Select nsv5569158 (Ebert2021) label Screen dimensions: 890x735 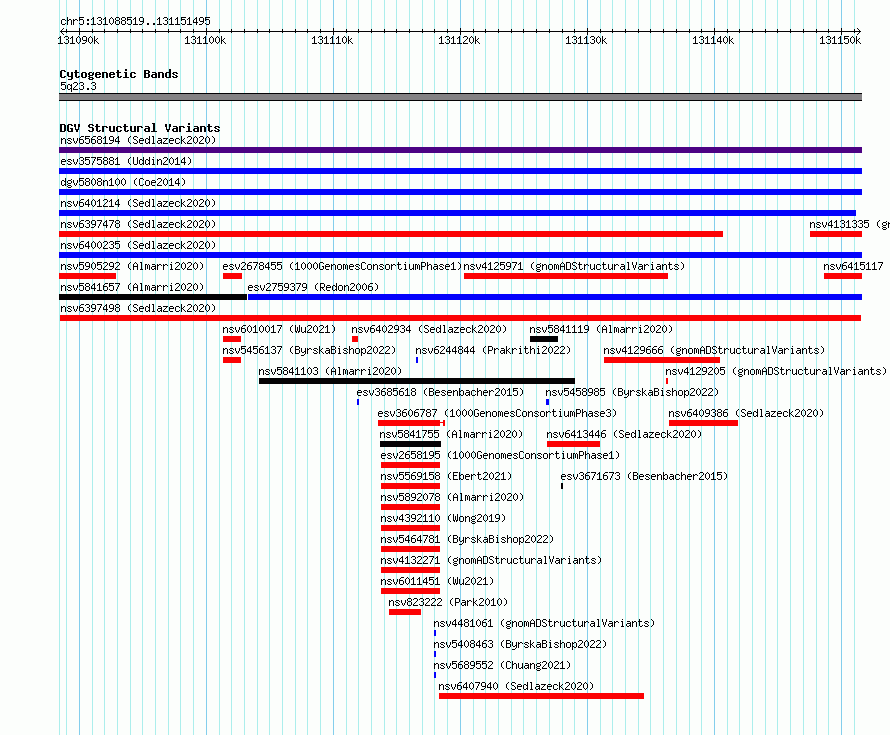coord(447,476)
